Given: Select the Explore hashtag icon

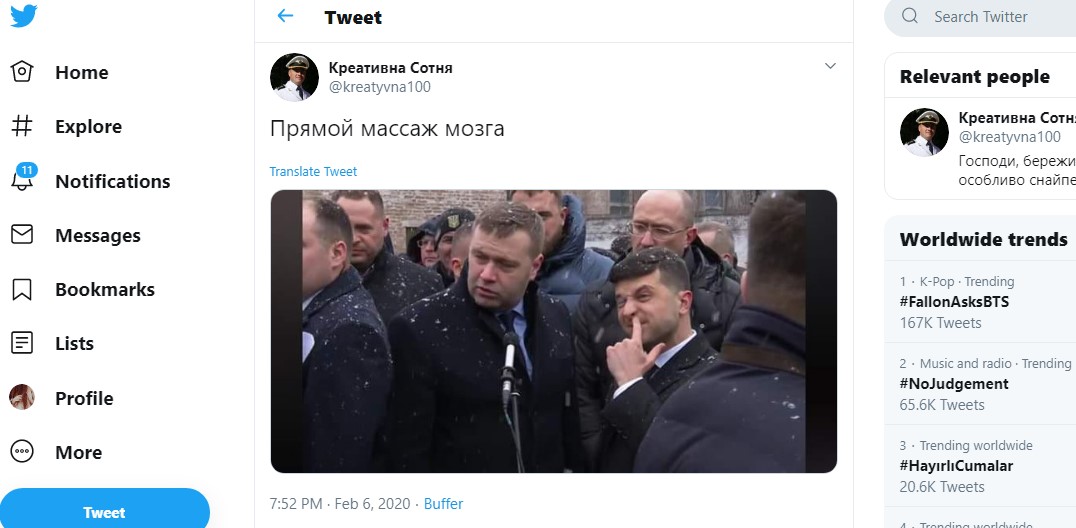Looking at the screenshot, I should point(22,126).
